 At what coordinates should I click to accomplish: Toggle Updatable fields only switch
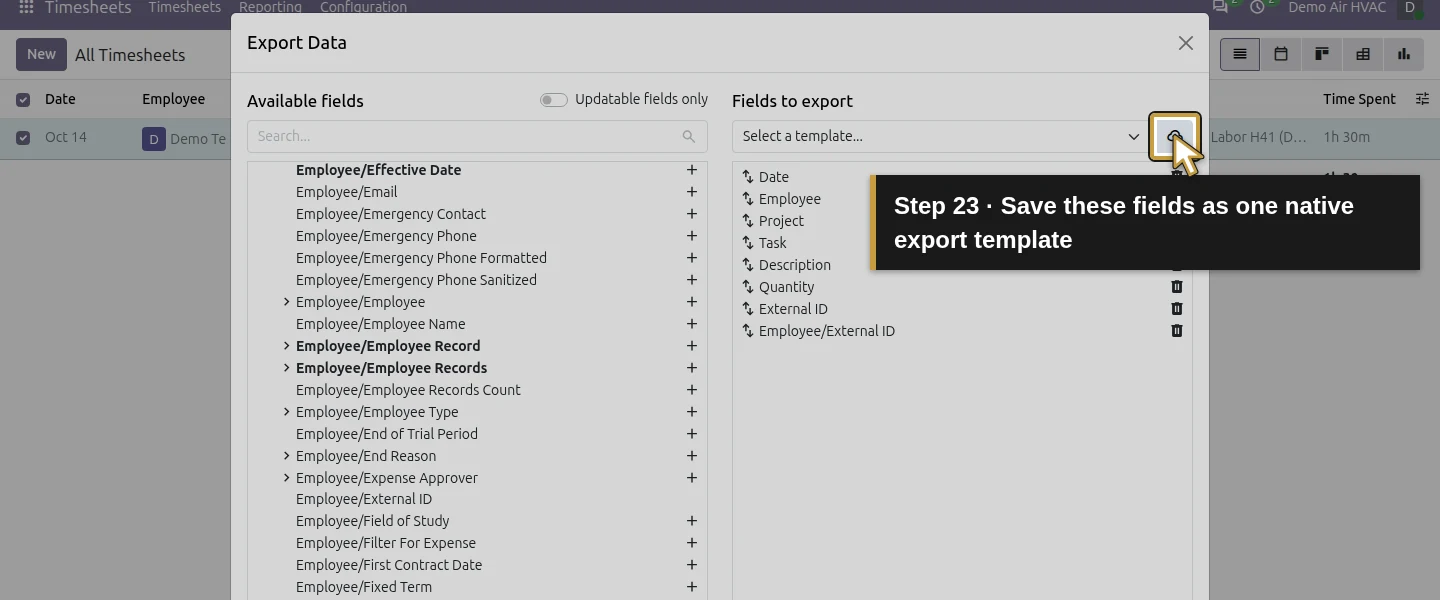pos(554,100)
